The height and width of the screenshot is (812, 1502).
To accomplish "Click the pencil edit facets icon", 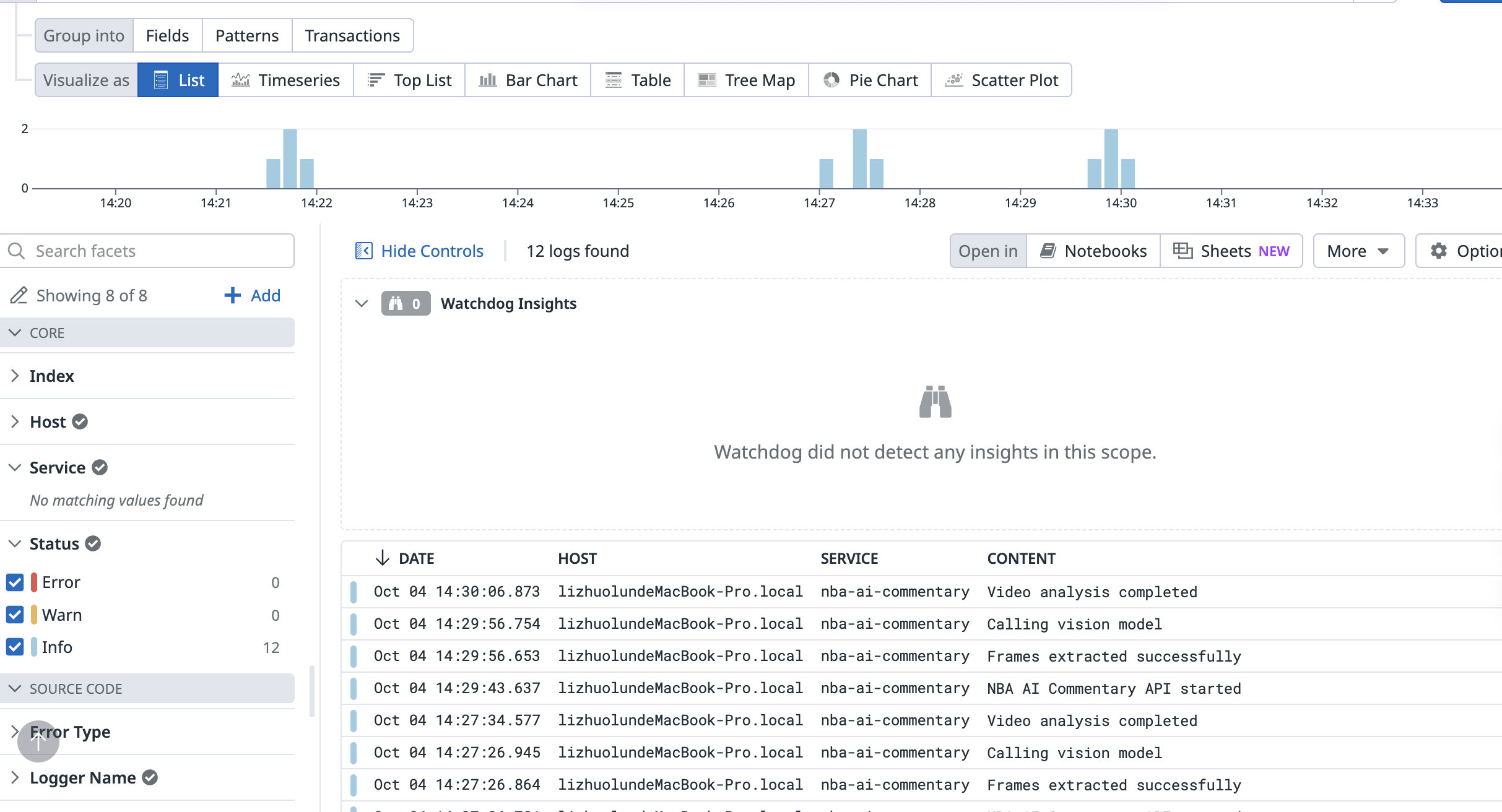I will tap(19, 295).
